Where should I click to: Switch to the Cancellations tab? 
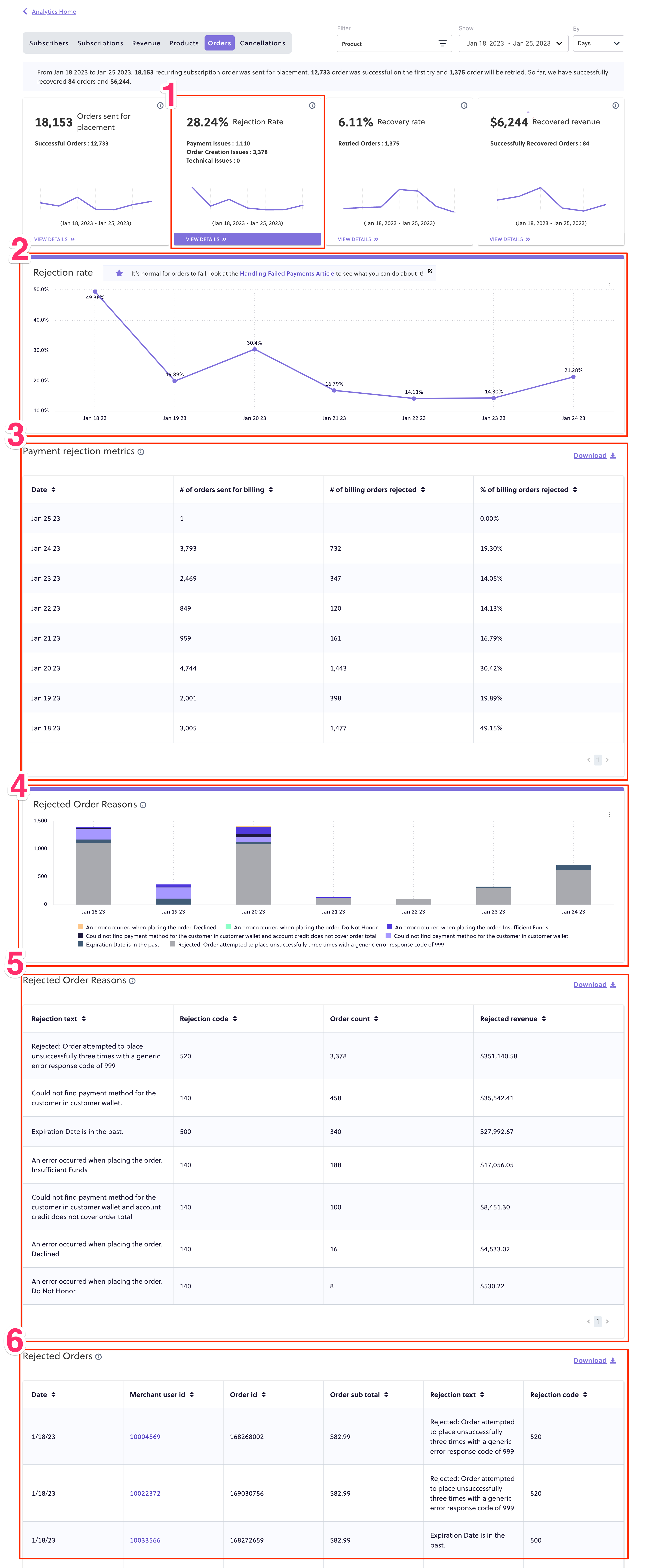click(x=262, y=43)
